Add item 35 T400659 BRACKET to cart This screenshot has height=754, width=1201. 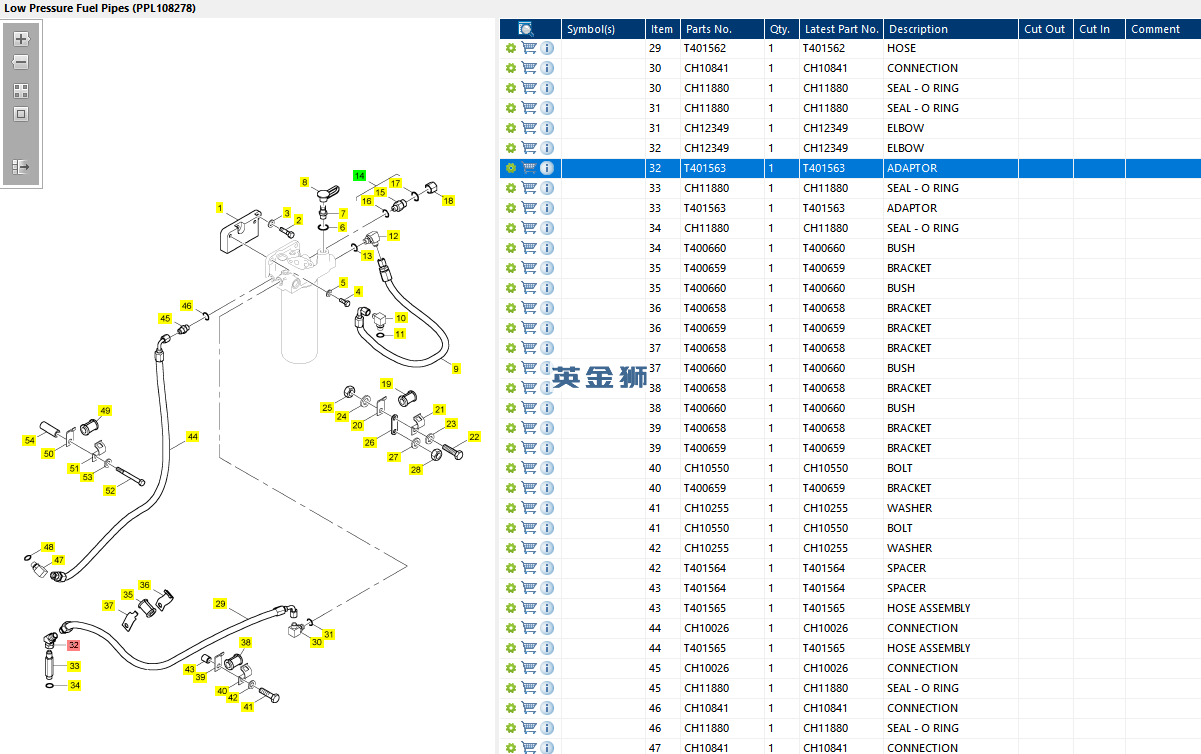click(x=529, y=268)
